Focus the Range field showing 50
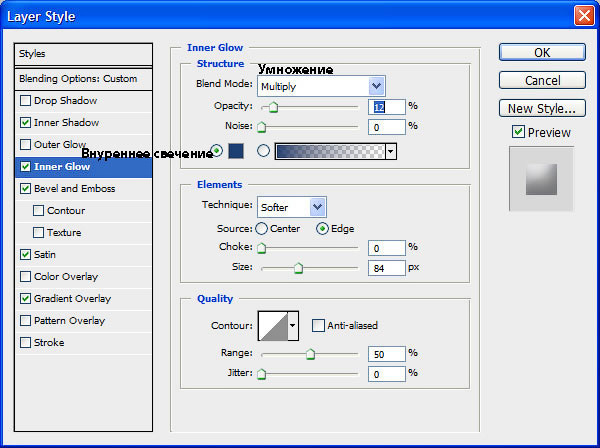Viewport: 600px width, 448px height. (386, 354)
